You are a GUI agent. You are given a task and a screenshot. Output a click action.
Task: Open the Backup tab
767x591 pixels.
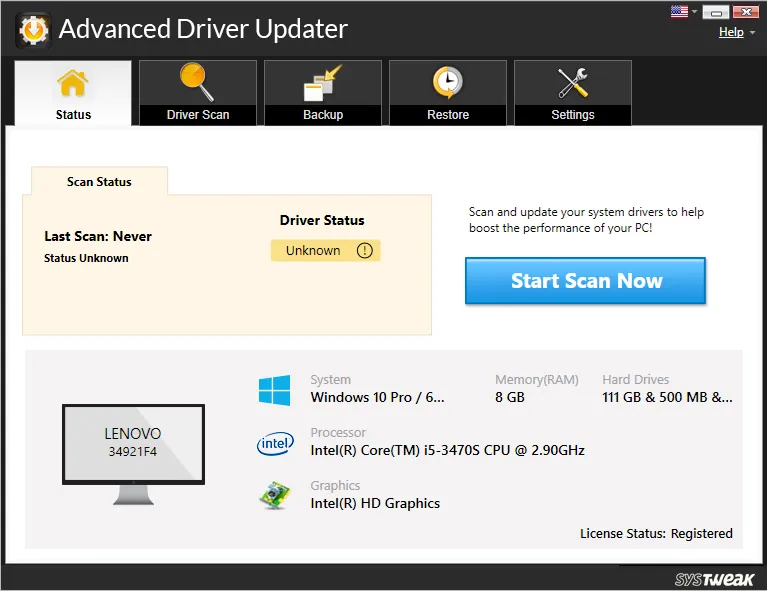point(323,93)
